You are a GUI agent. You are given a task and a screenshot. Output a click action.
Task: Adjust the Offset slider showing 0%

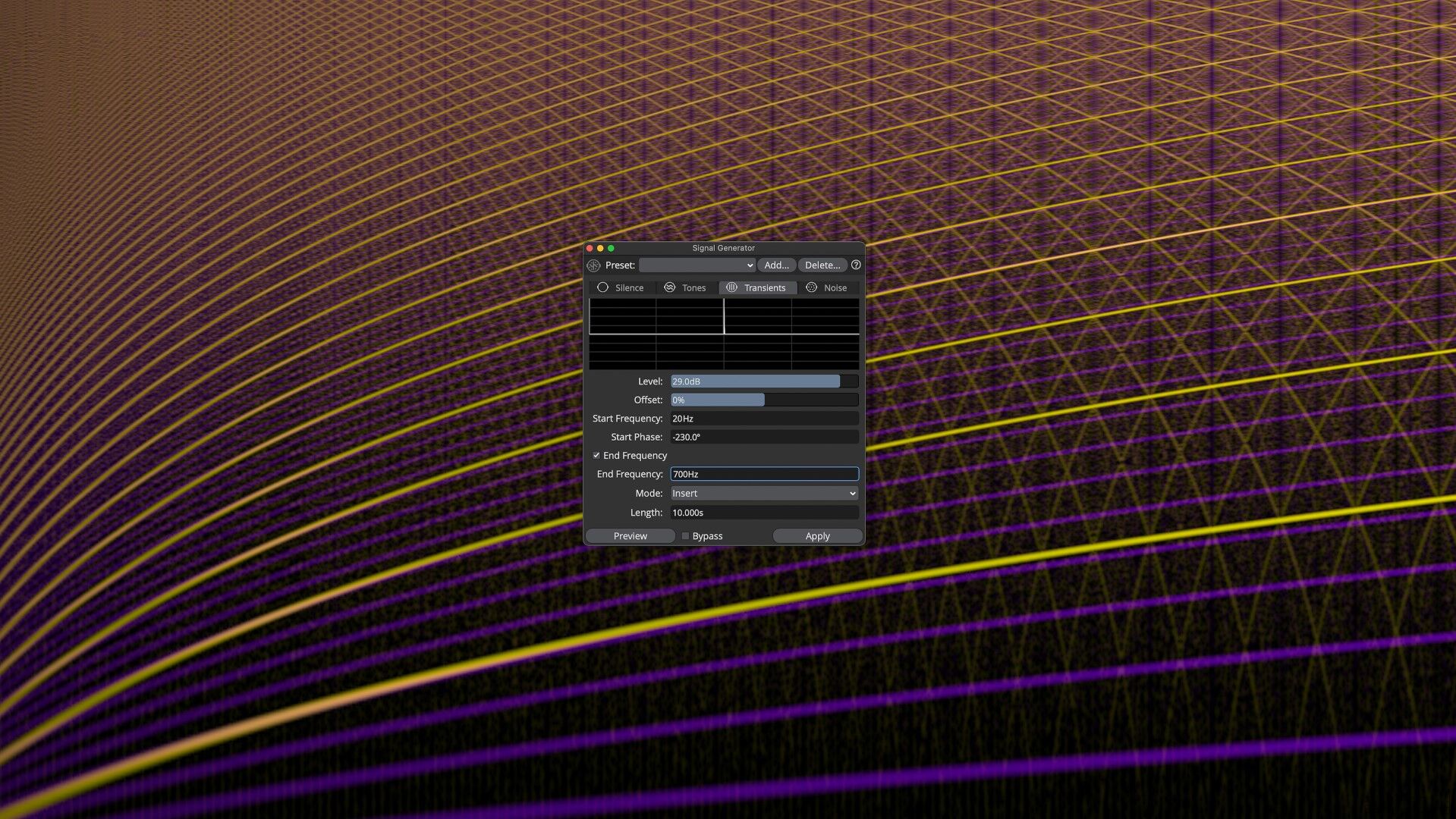[764, 400]
